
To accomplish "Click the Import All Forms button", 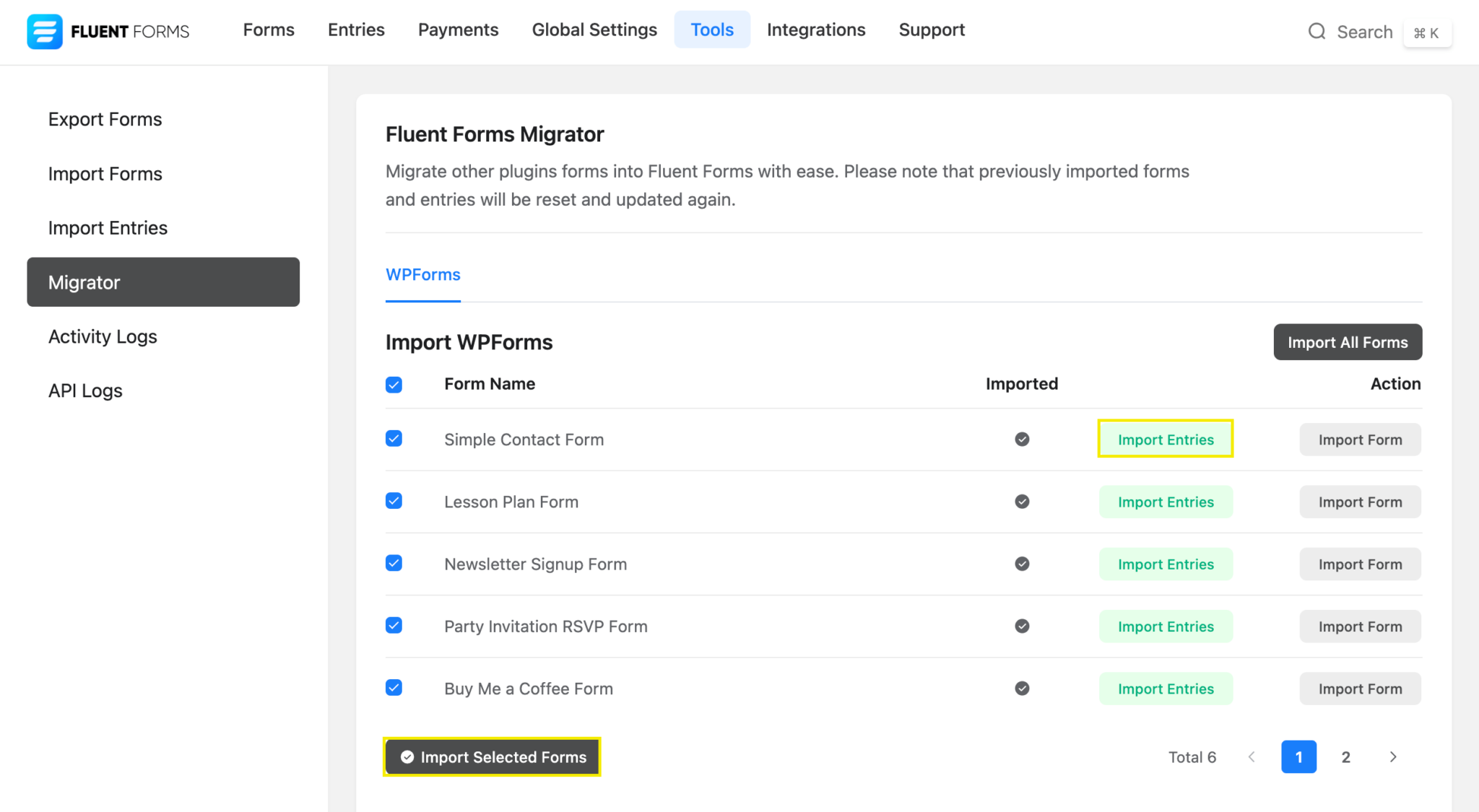I will pos(1347,342).
